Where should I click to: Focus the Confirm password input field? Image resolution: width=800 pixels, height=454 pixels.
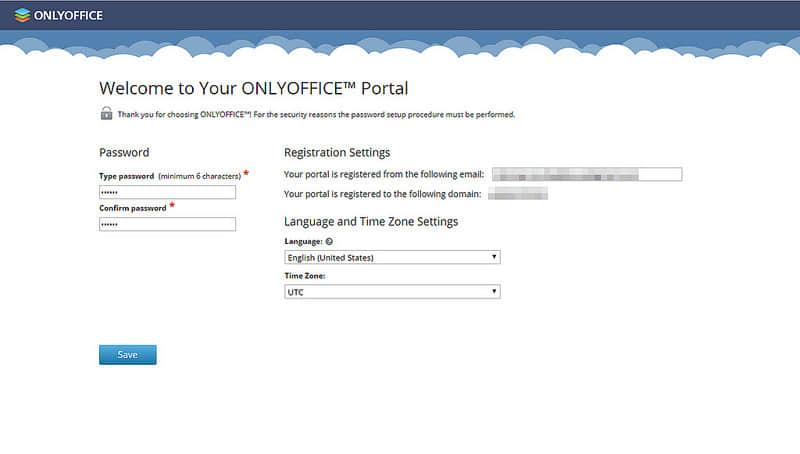(167, 224)
